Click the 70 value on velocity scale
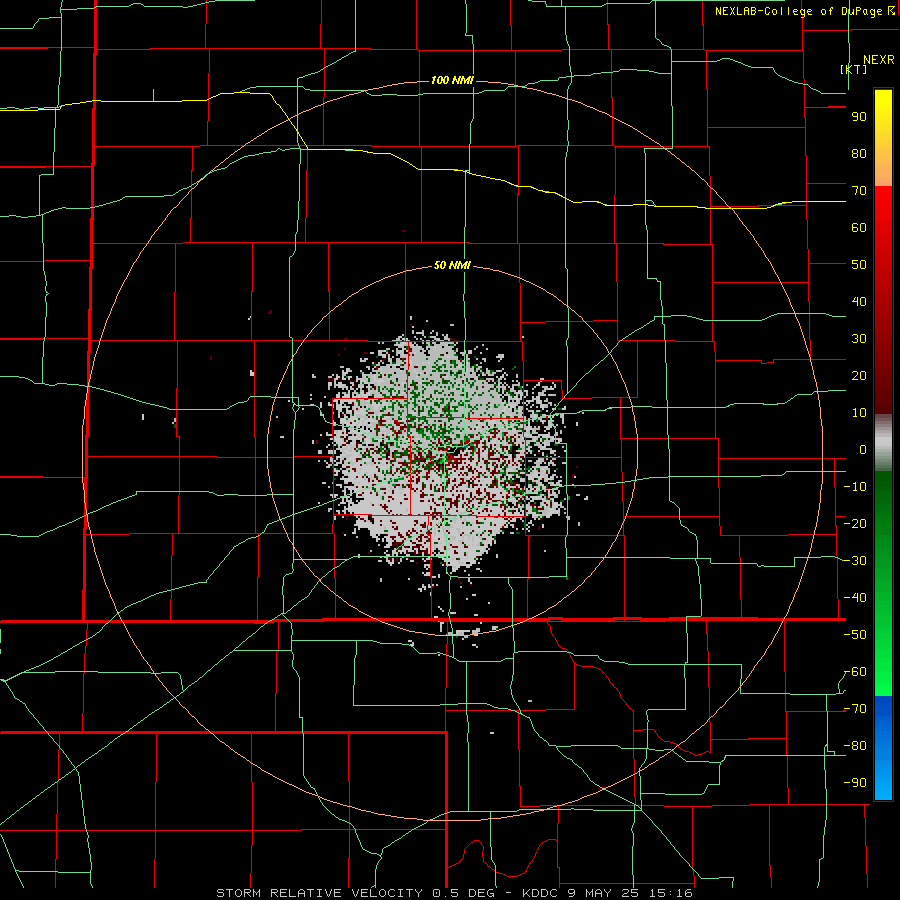900x900 pixels. (859, 191)
